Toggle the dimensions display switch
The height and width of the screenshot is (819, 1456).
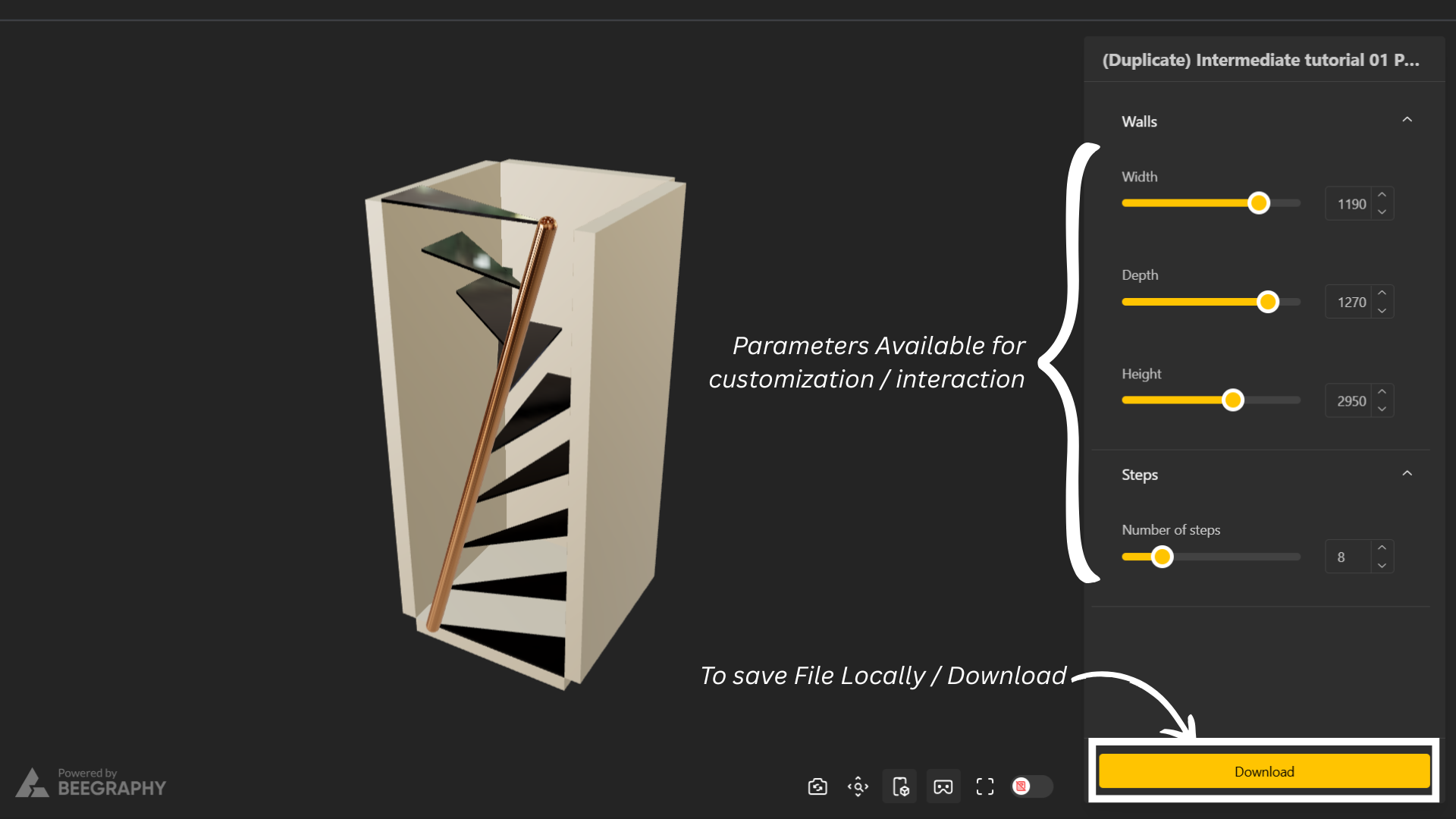(x=1031, y=786)
